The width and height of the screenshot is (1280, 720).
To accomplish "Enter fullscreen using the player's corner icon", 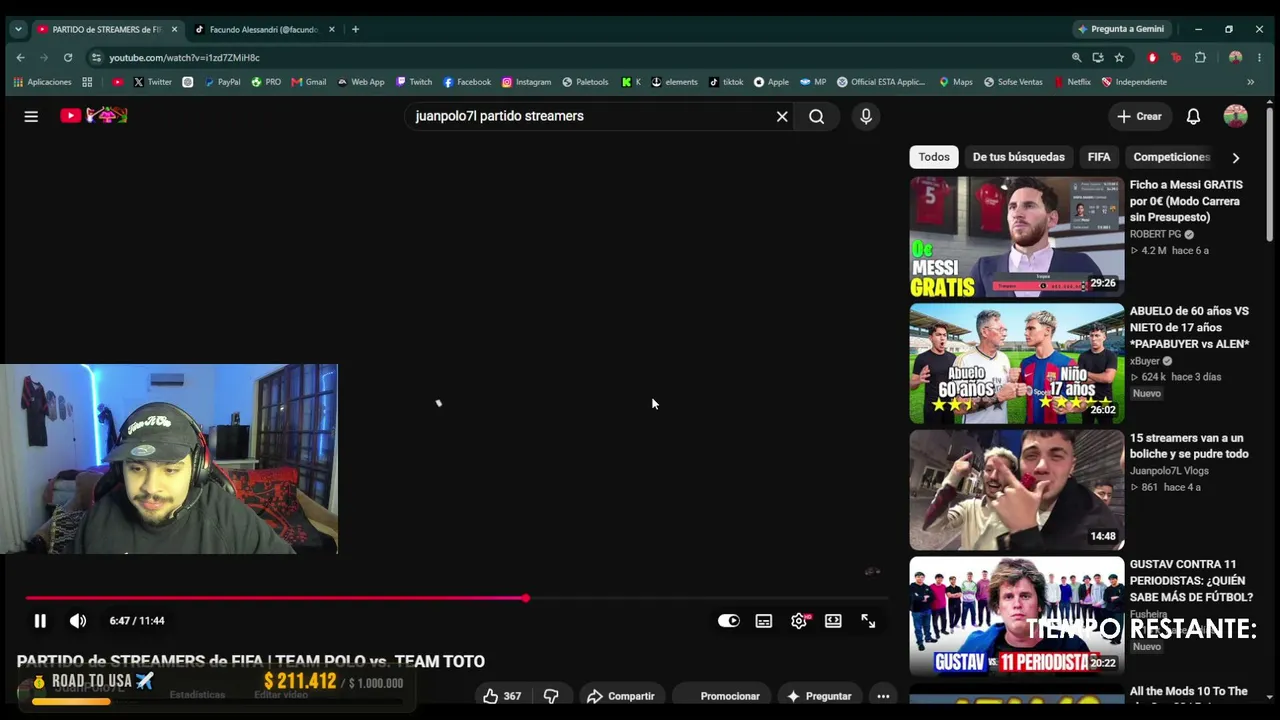I will coord(868,621).
